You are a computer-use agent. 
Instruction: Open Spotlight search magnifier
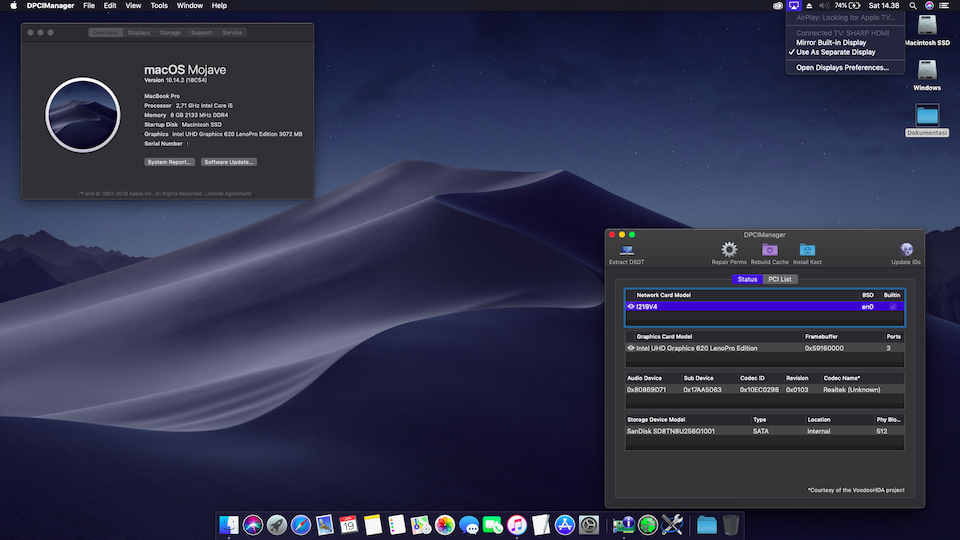[x=913, y=6]
